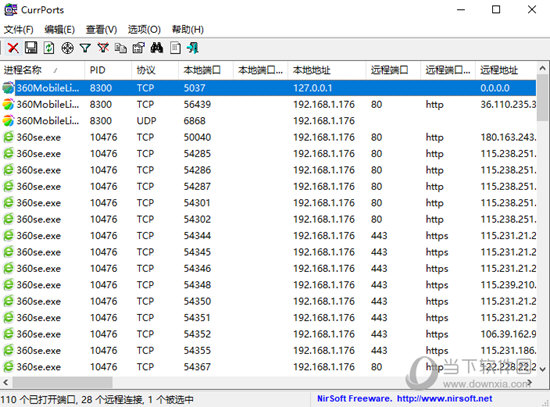Click the 127.0.0.1 local address cell
550x407 pixels.
(313, 88)
